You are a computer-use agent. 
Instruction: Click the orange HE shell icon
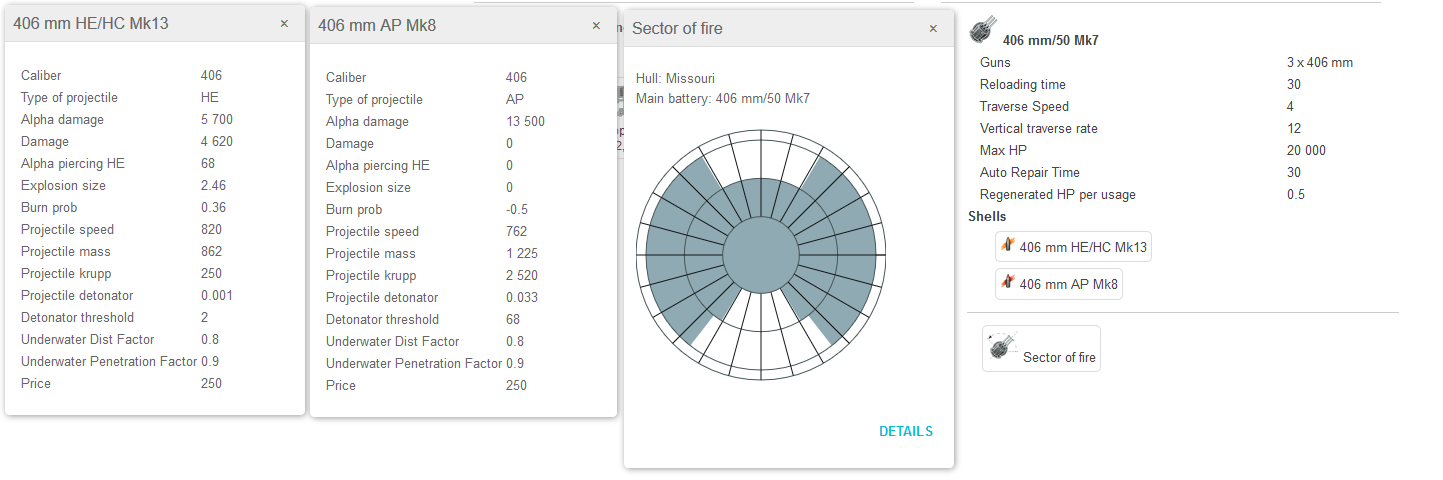[1008, 246]
